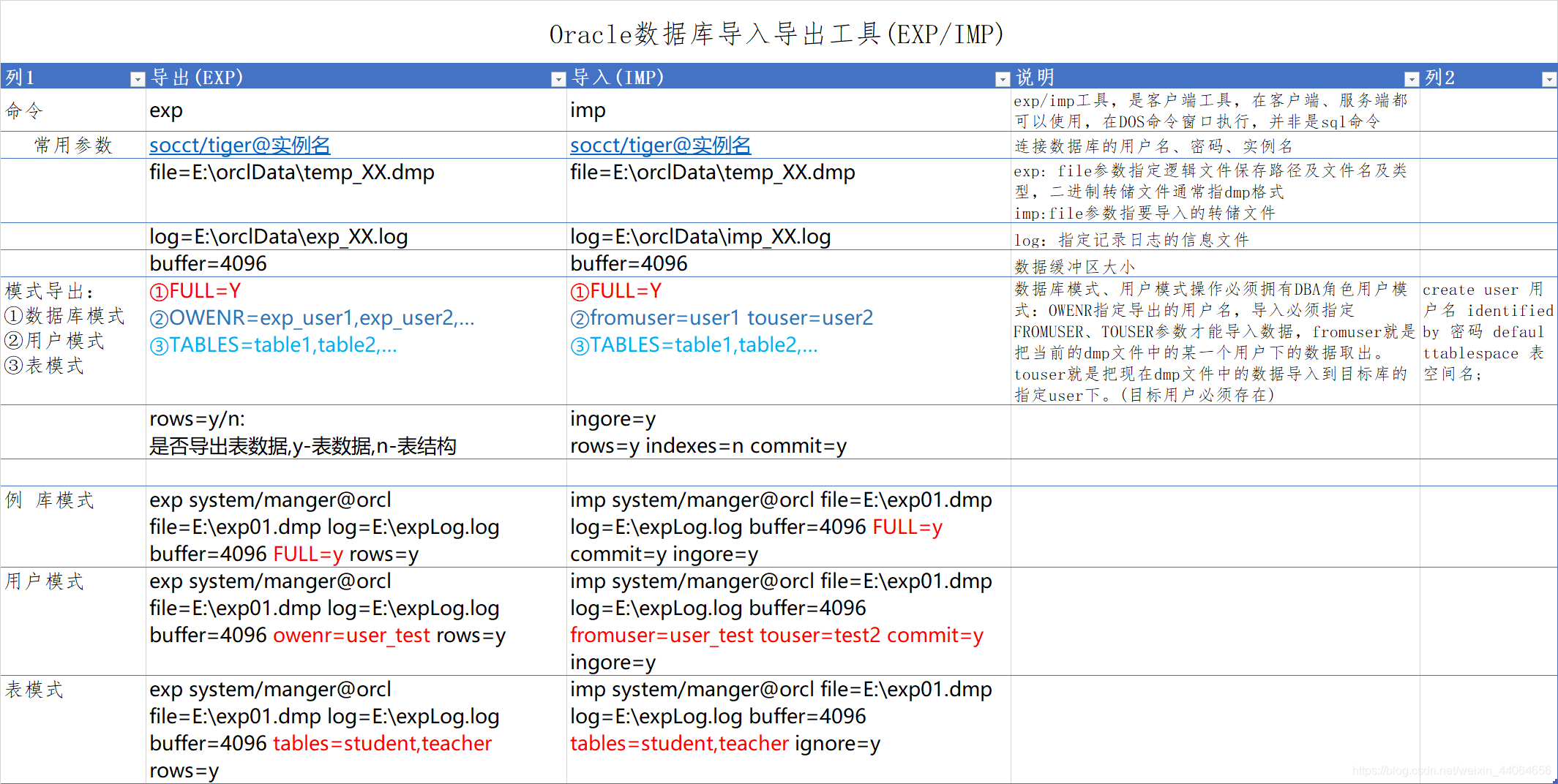Select export example containing 'owenr=user_test'
Screen dimensions: 1558x784
[x=356, y=621]
